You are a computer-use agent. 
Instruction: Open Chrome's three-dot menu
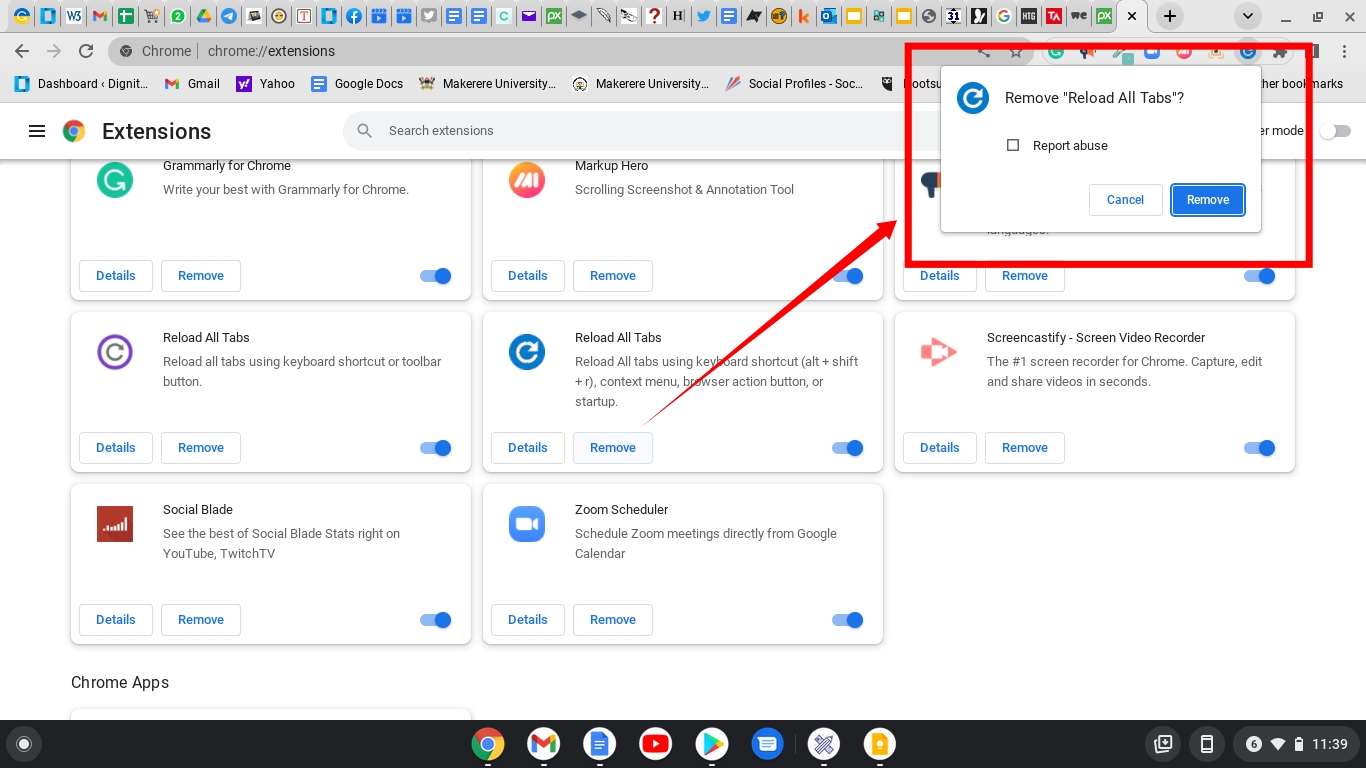[1345, 51]
